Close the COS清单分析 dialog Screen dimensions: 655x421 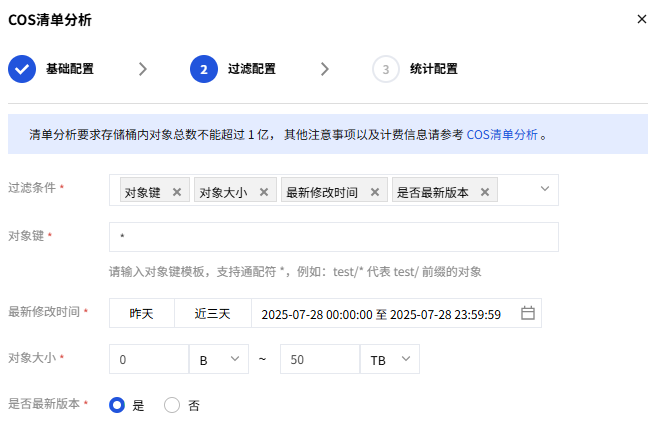point(642,19)
